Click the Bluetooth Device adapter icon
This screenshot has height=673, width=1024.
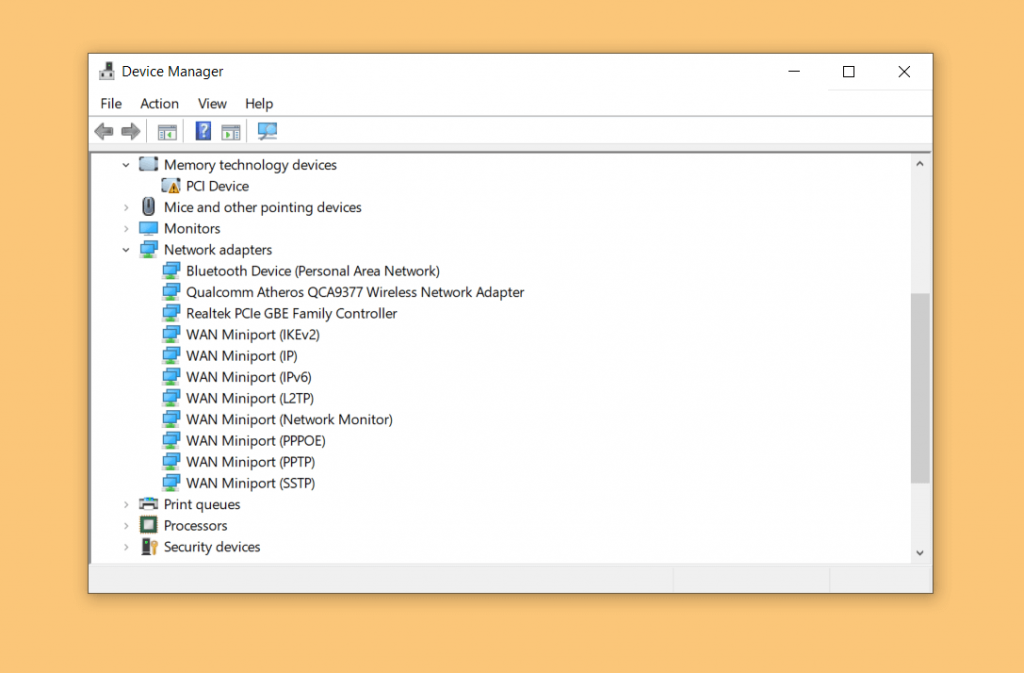click(x=170, y=271)
